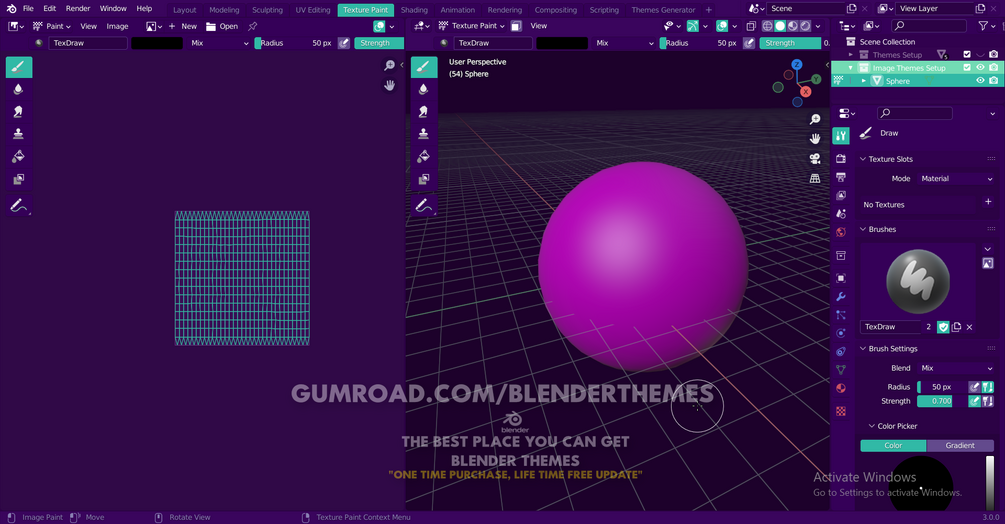
Task: Toggle strength pressure sensitivity in Brush Settings
Action: point(974,401)
